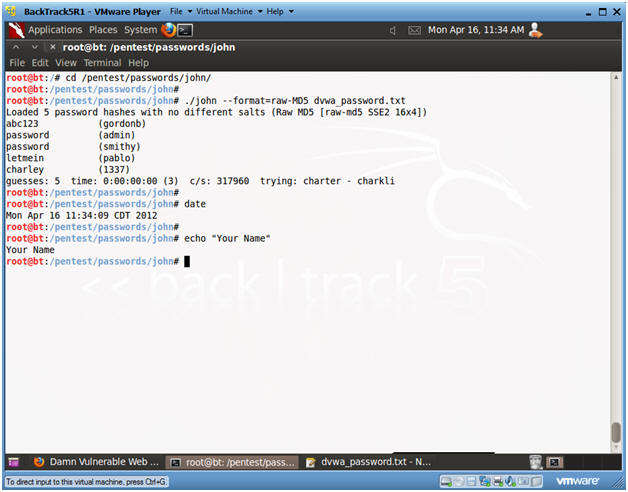
Task: Open the Terminal menu in the menu bar
Action: 103,63
